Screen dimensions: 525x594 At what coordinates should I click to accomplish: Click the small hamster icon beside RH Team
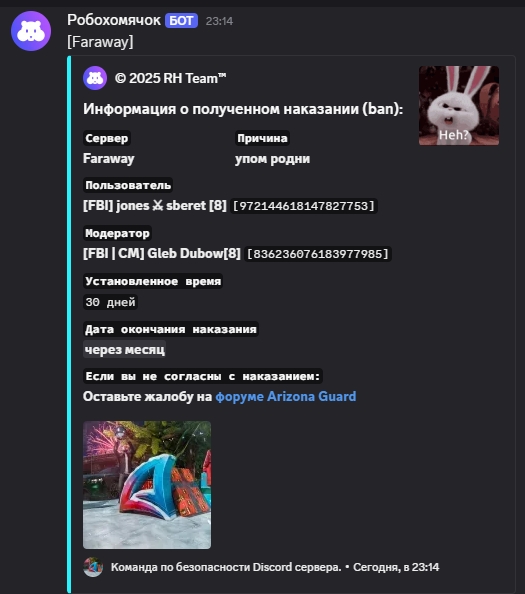(95, 78)
